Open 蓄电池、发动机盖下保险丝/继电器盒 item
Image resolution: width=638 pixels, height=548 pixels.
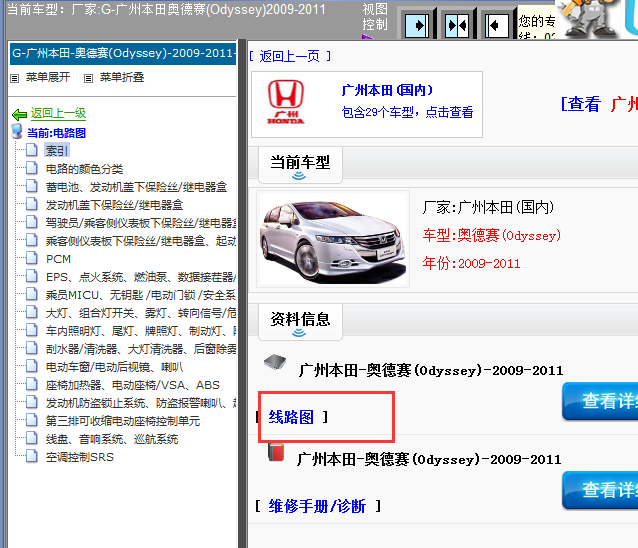pos(136,187)
